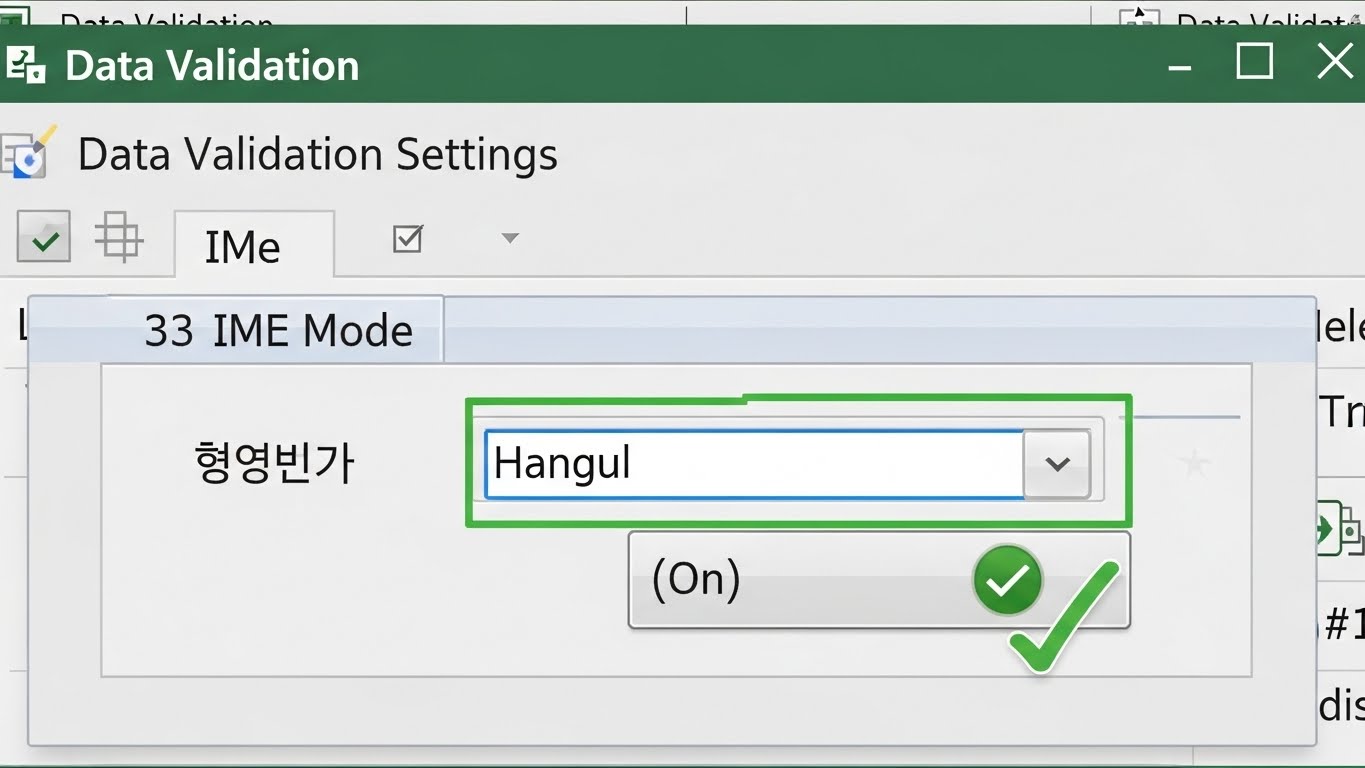This screenshot has height=768, width=1365.
Task: Click the Data Validation title bar icon
Action: [x=26, y=65]
